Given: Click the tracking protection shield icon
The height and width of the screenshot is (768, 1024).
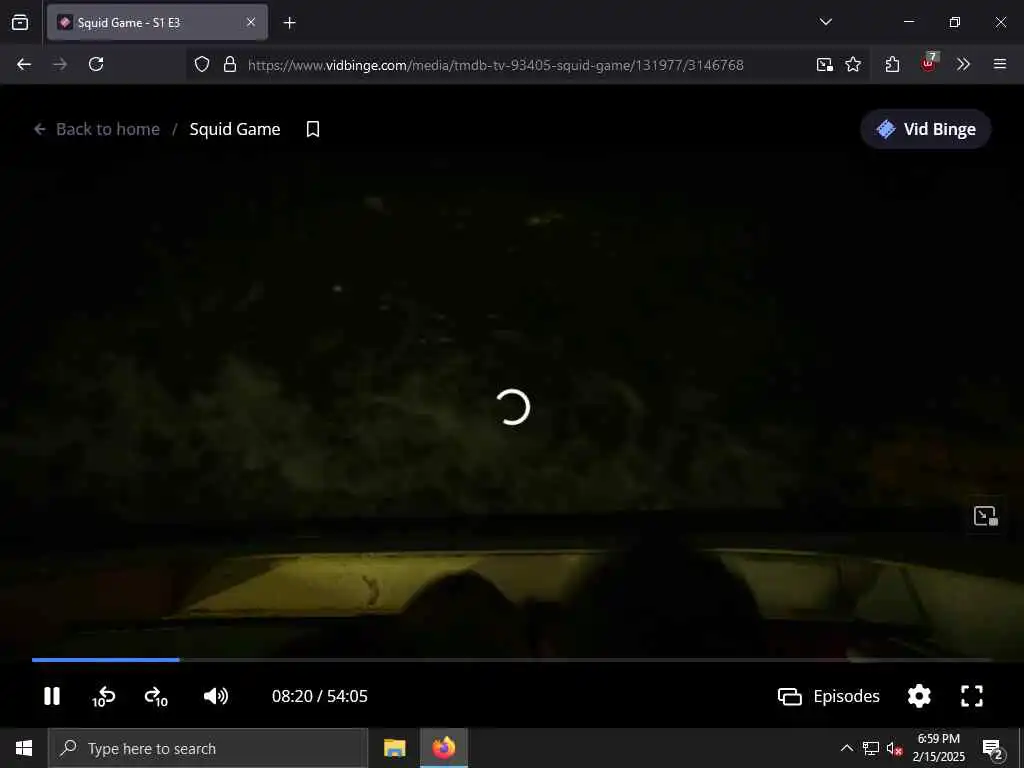Looking at the screenshot, I should [202, 64].
